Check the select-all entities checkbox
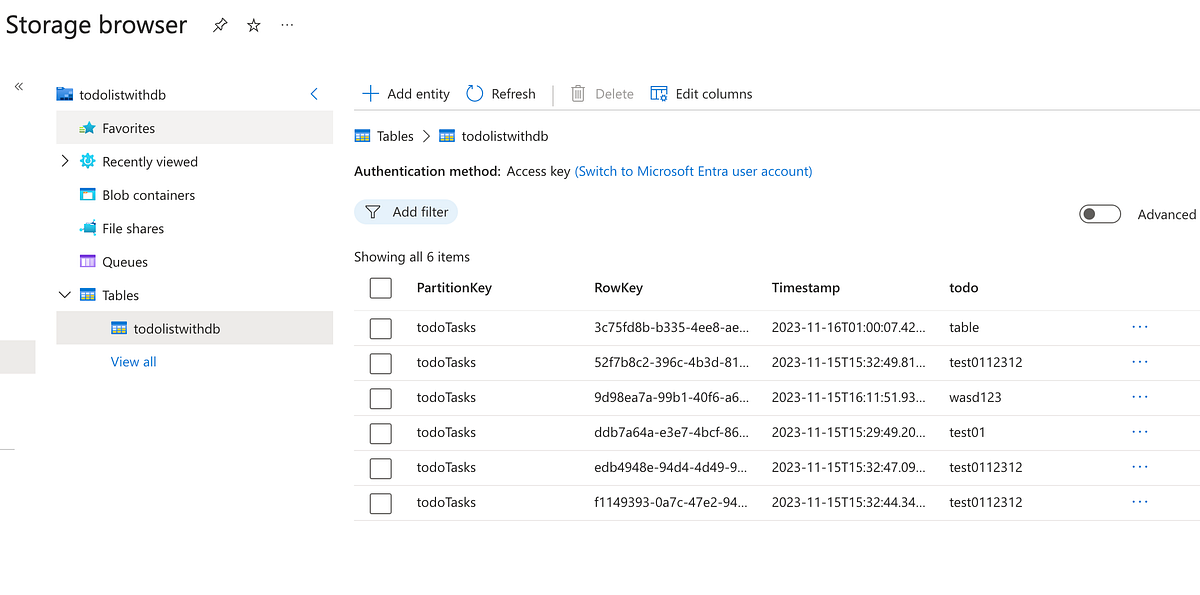The image size is (1200, 595). 380,287
